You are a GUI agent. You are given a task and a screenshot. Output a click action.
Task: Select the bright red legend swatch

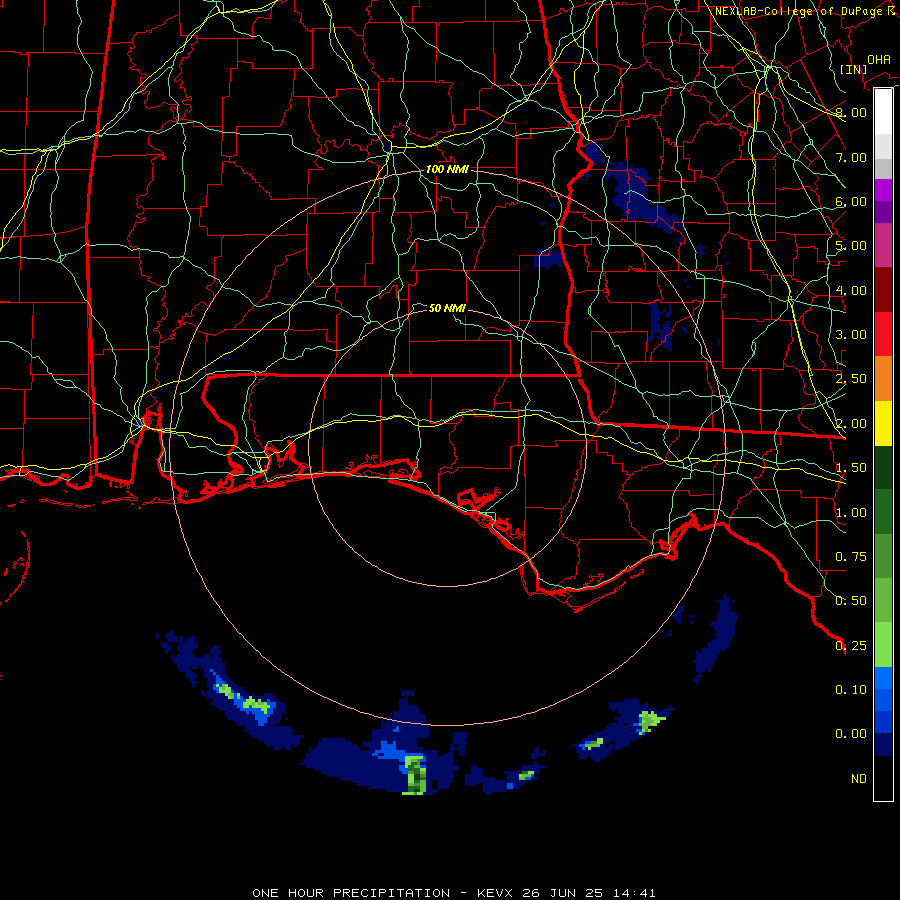coord(883,334)
